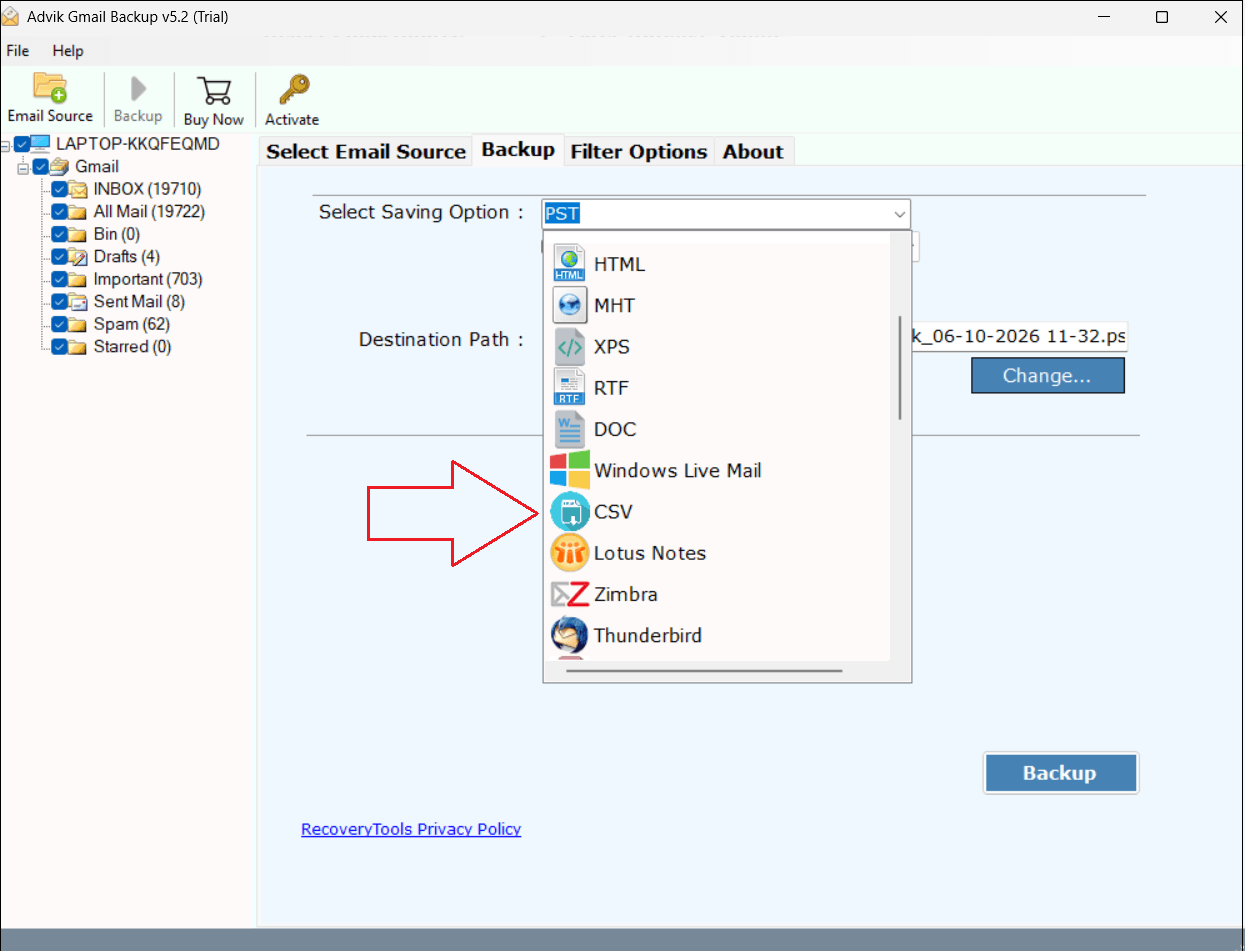Switch to Select Email Source tab
1245x951 pixels.
pos(366,151)
